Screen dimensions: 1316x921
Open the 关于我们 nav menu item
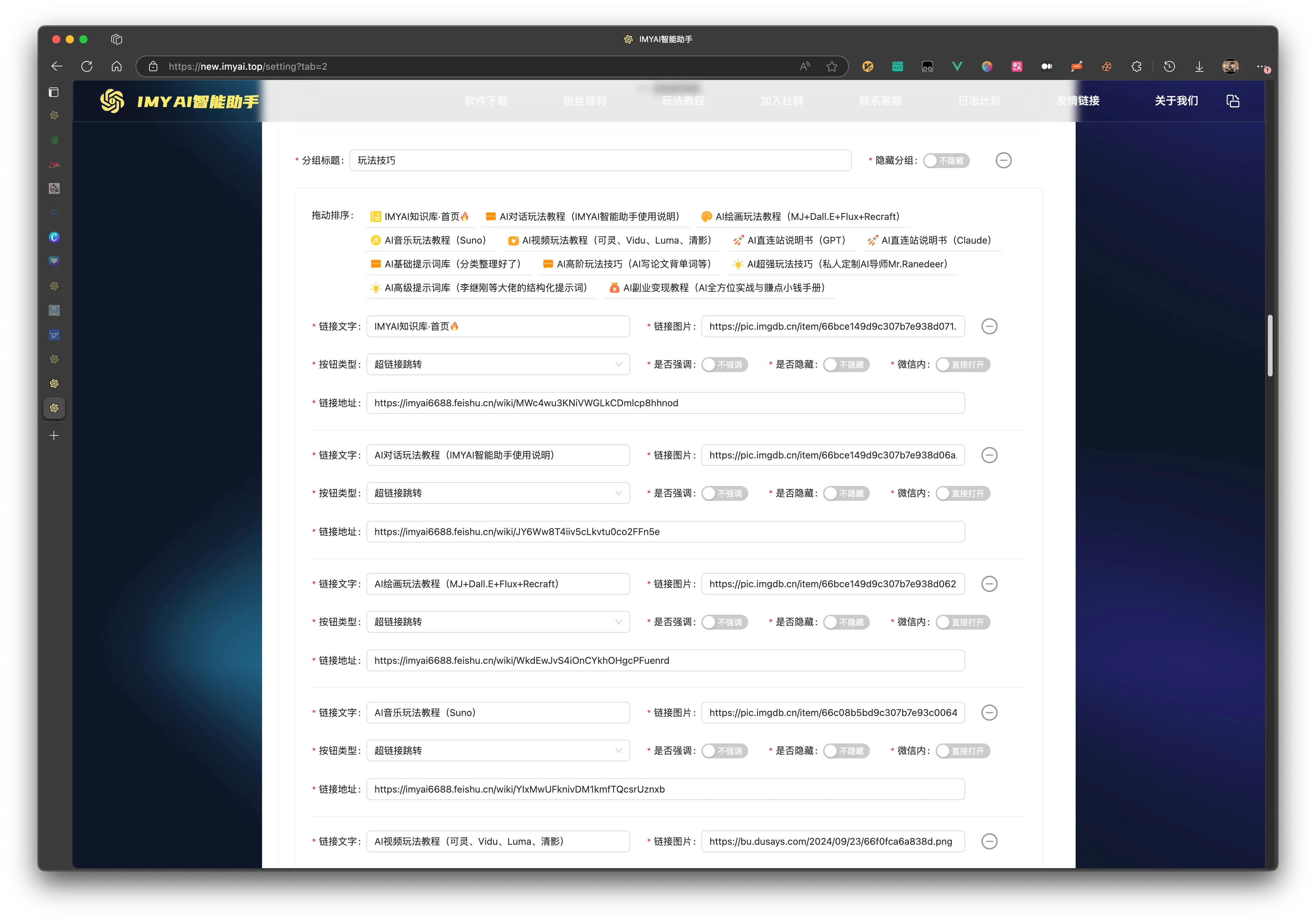[1176, 101]
